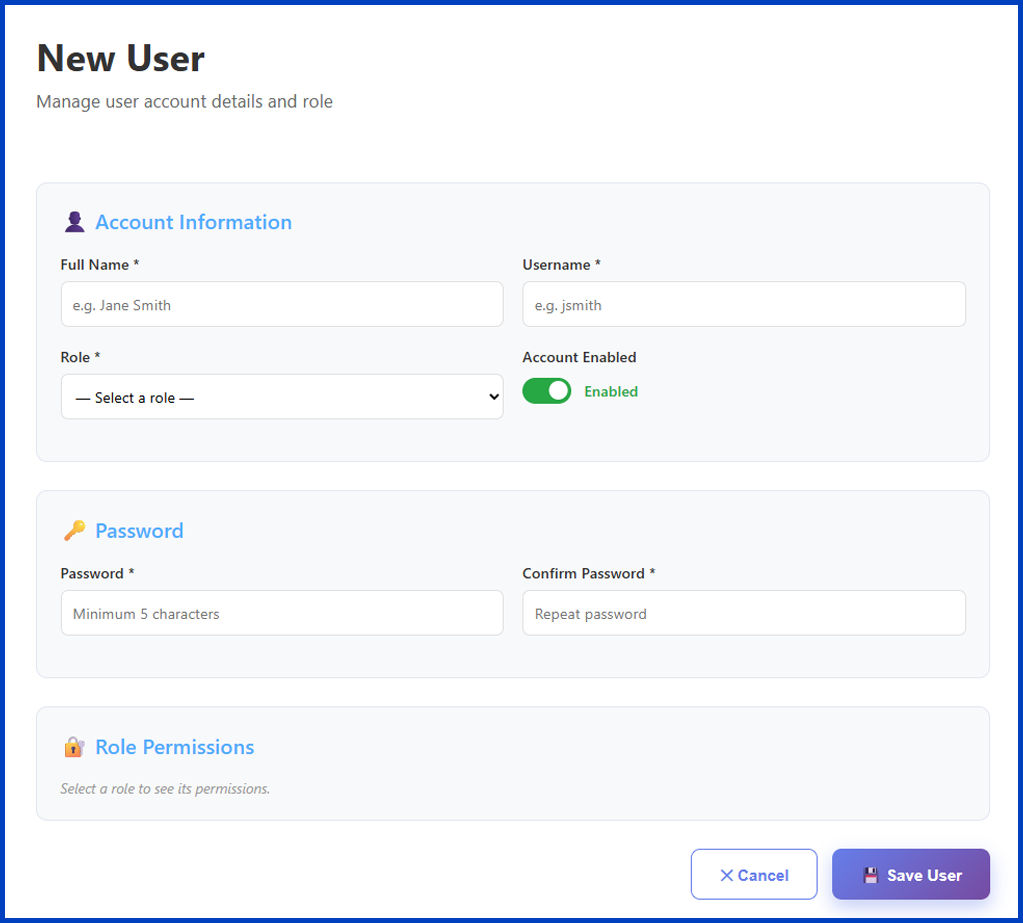Open the Select a role dropdown
Image resolution: width=1023 pixels, height=923 pixels.
pos(282,397)
